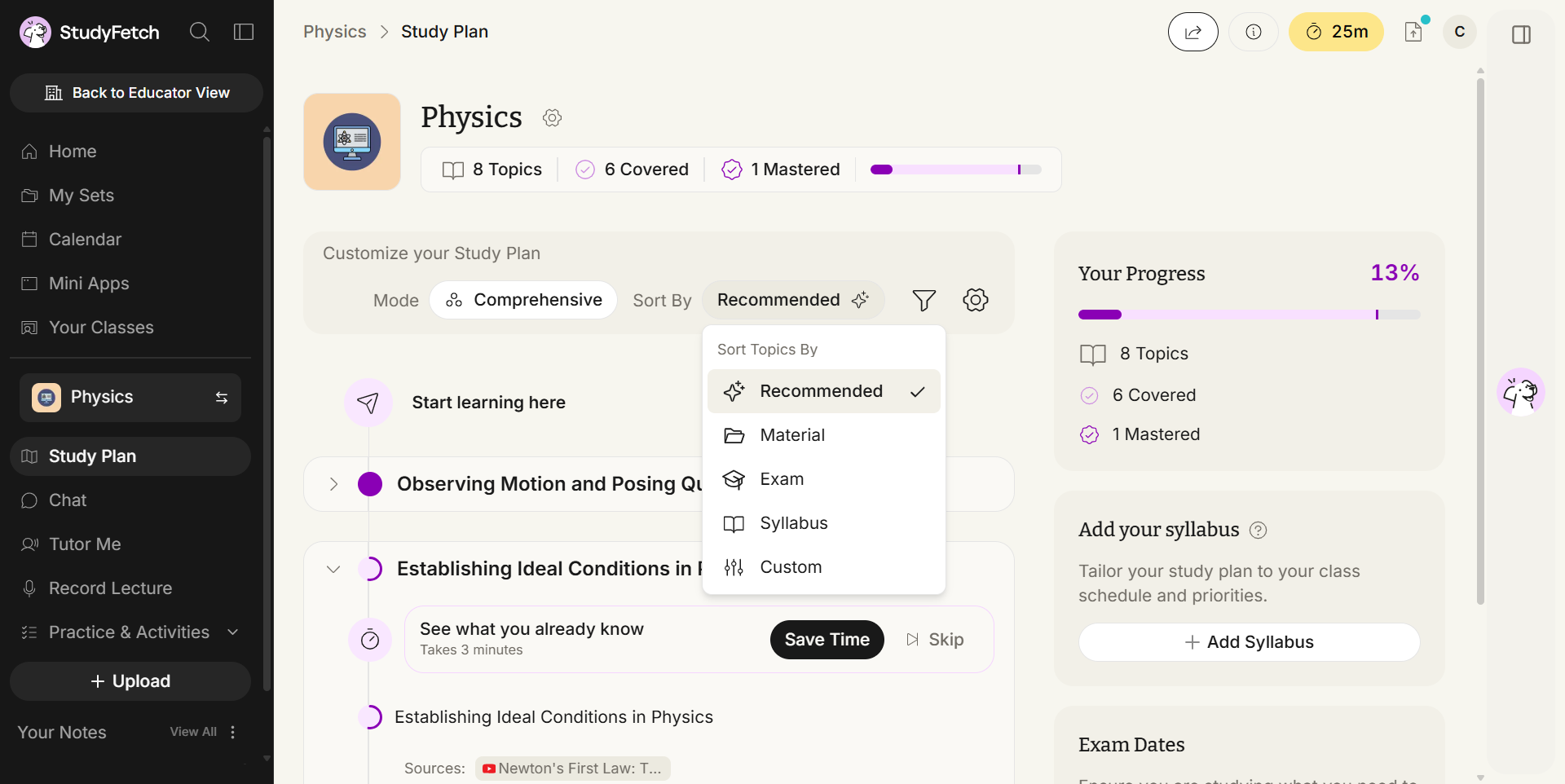Open the topic filter funnel icon
This screenshot has height=784, width=1565.
[924, 300]
